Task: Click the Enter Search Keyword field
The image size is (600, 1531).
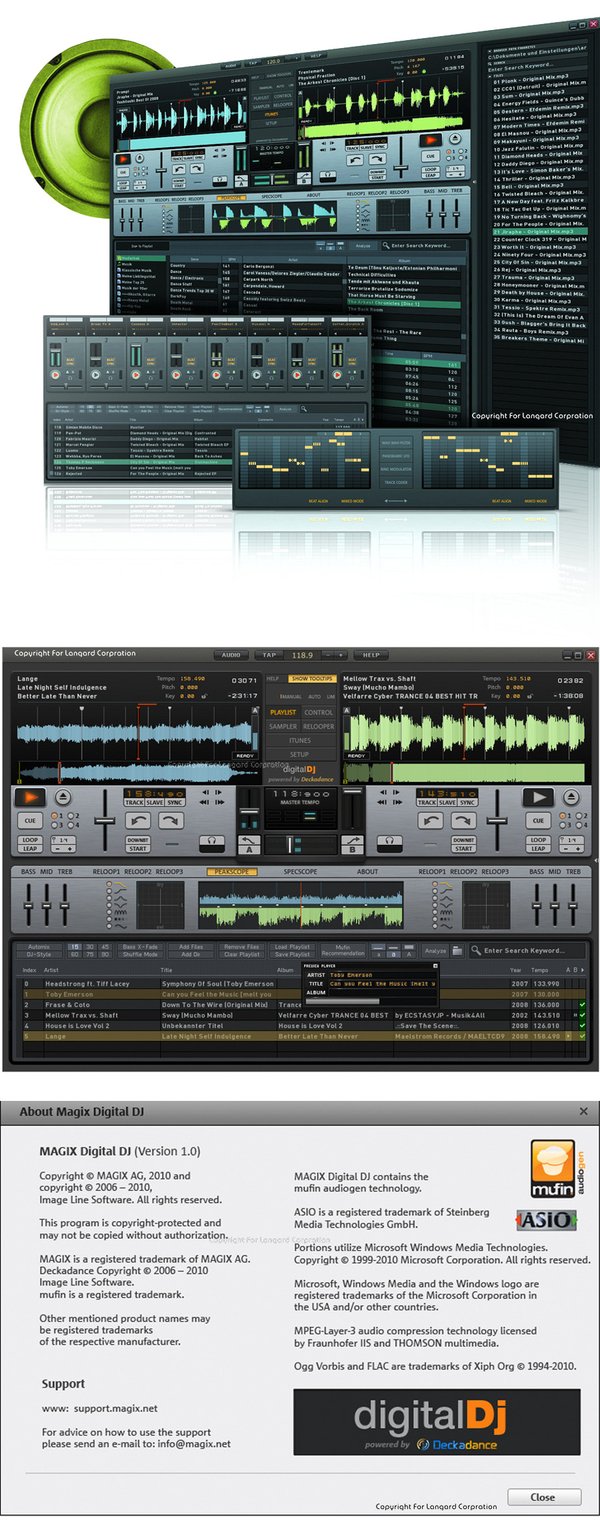Action: coord(531,950)
